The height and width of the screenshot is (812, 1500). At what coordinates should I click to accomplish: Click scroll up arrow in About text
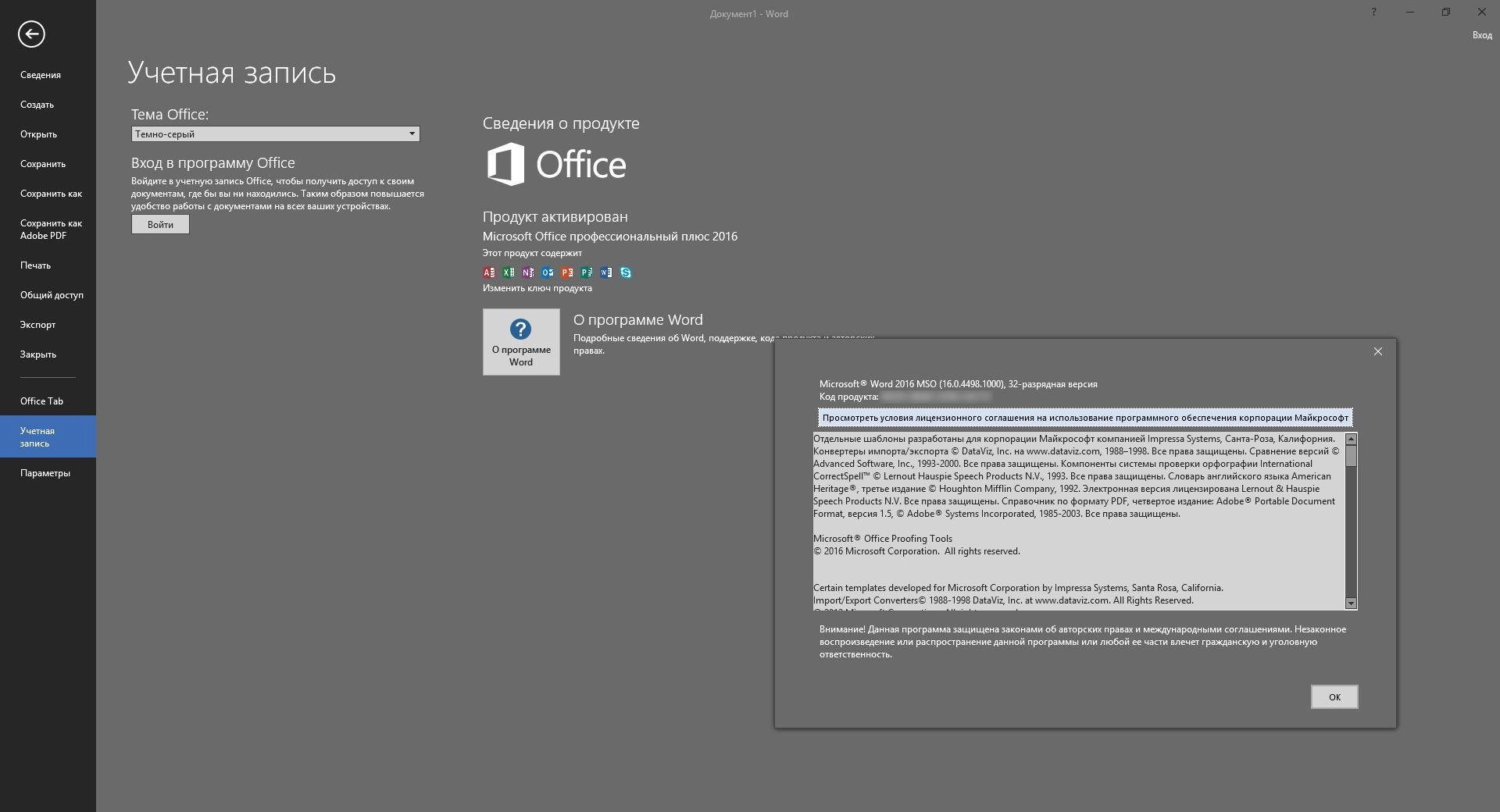click(x=1351, y=440)
